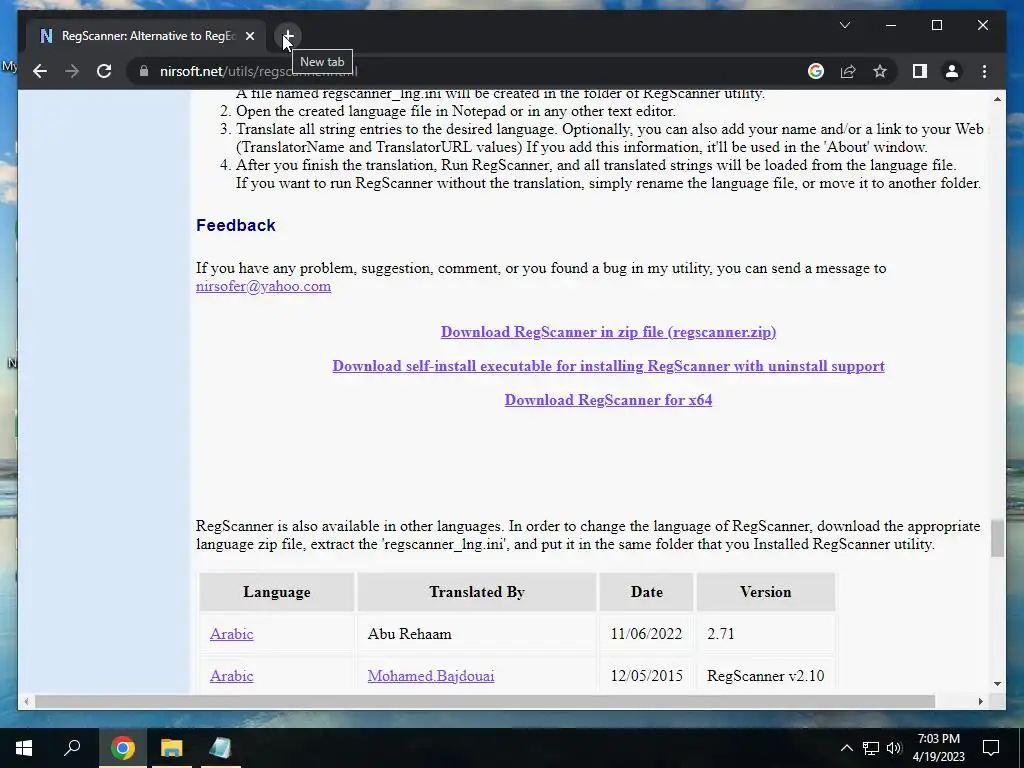1024x768 pixels.
Task: Click the RegScanner v2.10 cell
Action: (x=765, y=676)
